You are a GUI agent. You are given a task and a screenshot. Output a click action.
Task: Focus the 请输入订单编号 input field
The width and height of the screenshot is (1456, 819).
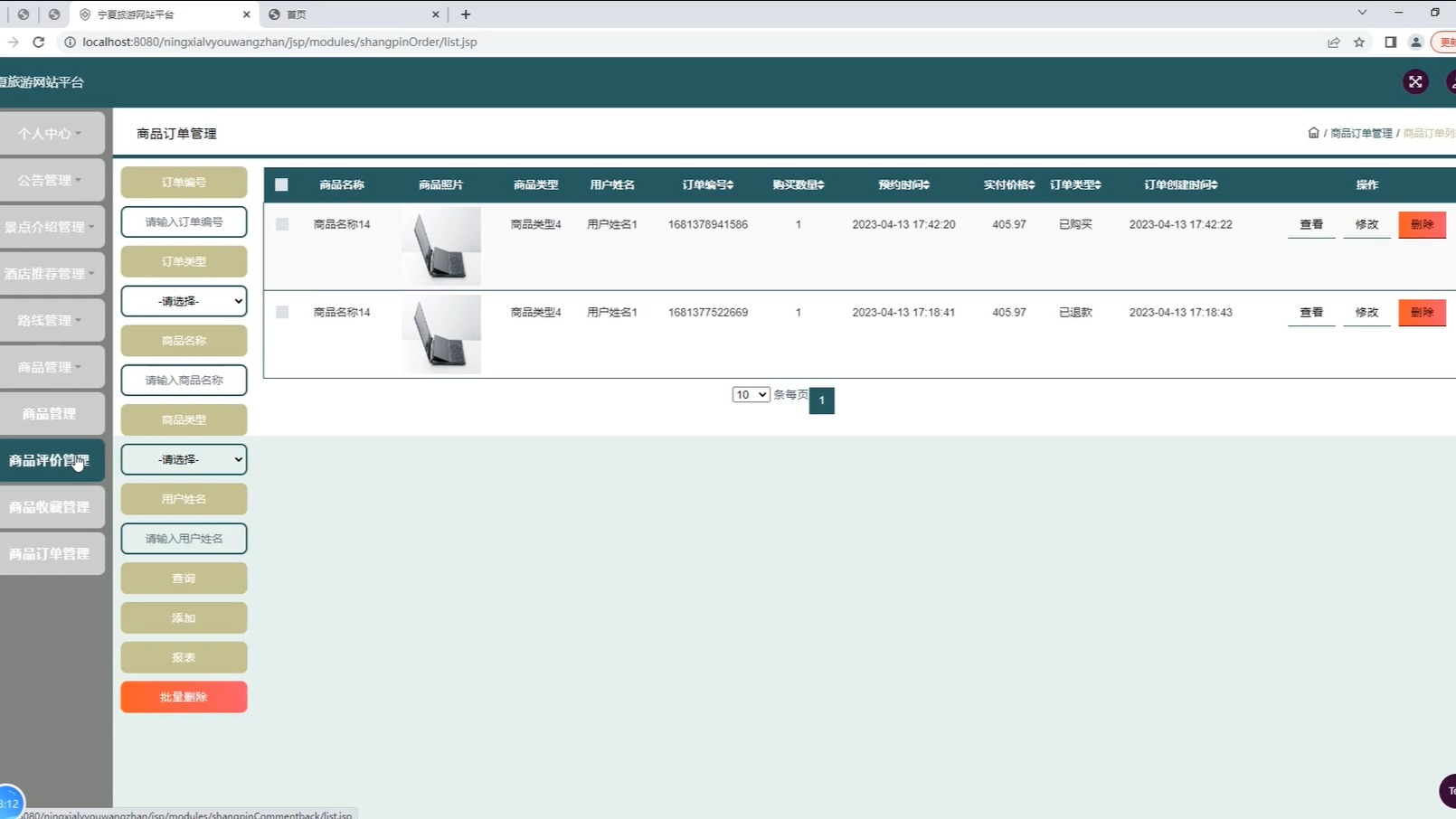[184, 221]
